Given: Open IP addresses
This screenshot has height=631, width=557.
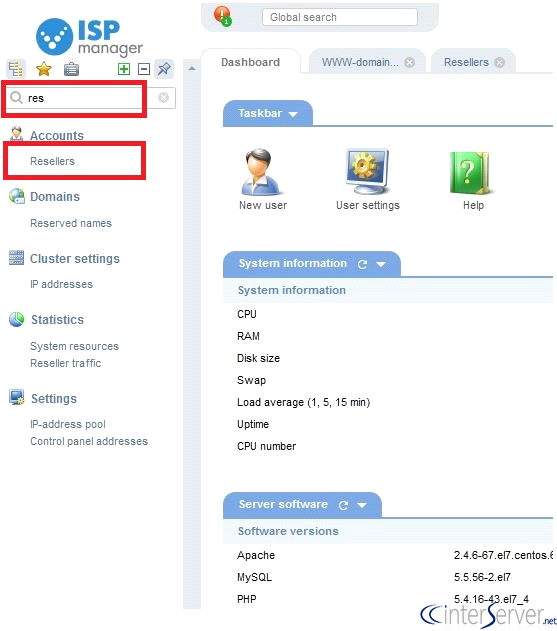Looking at the screenshot, I should pos(61,284).
